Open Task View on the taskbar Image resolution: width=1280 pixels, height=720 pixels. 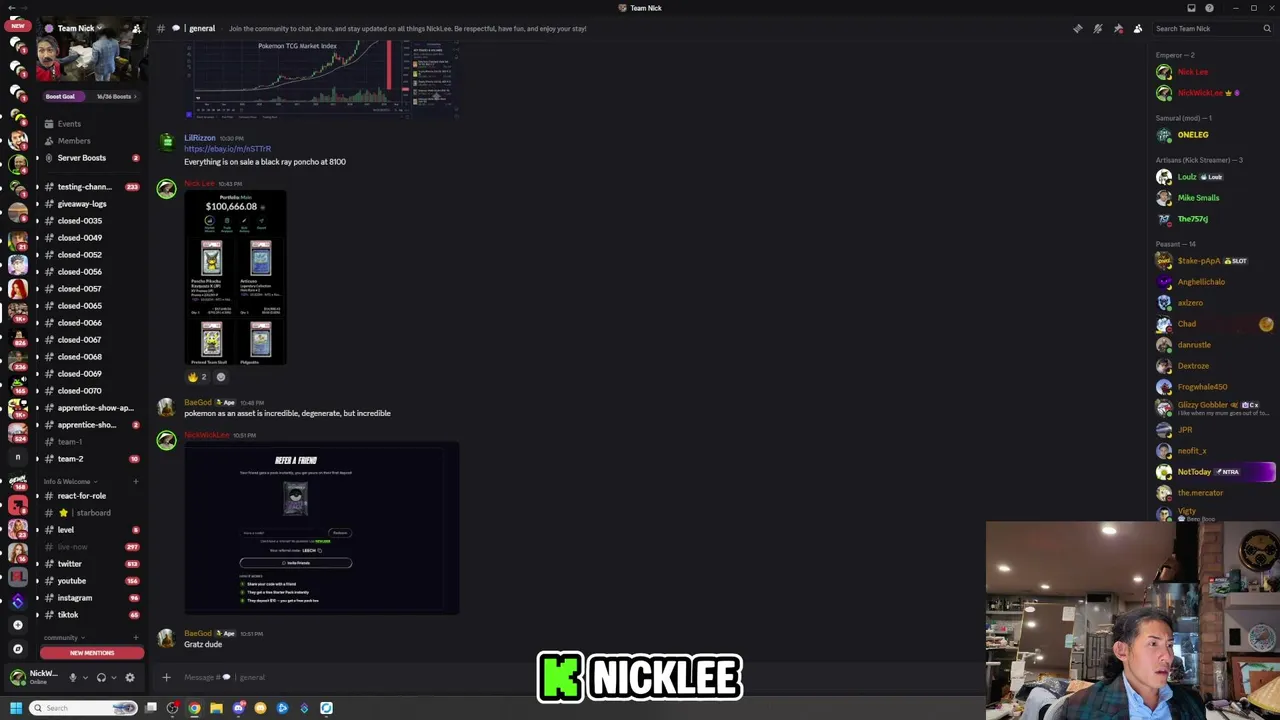[151, 708]
